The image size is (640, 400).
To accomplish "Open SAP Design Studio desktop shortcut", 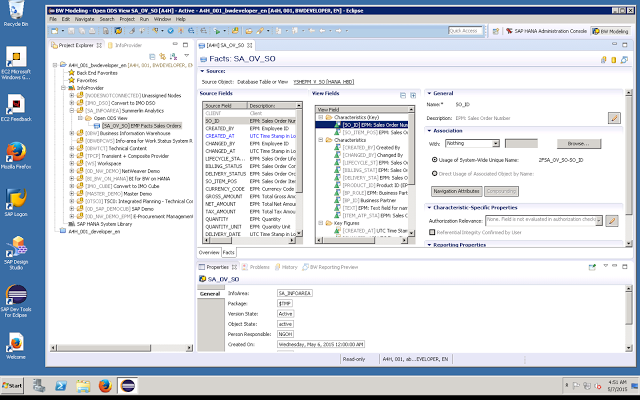I will coord(16,253).
